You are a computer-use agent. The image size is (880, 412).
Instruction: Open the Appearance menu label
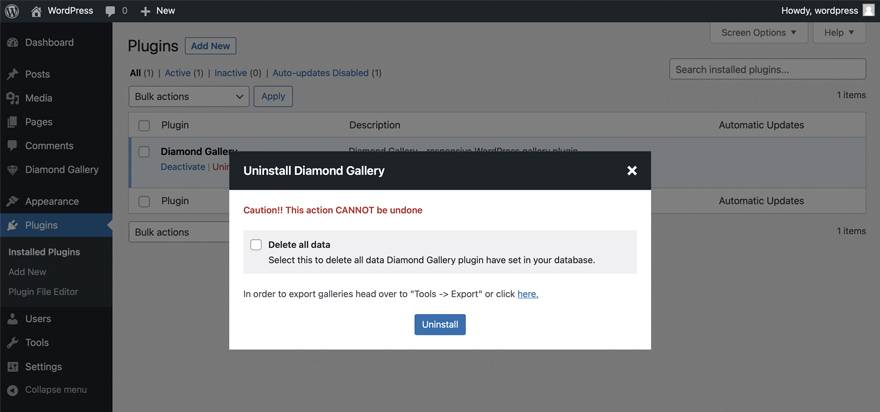point(52,202)
